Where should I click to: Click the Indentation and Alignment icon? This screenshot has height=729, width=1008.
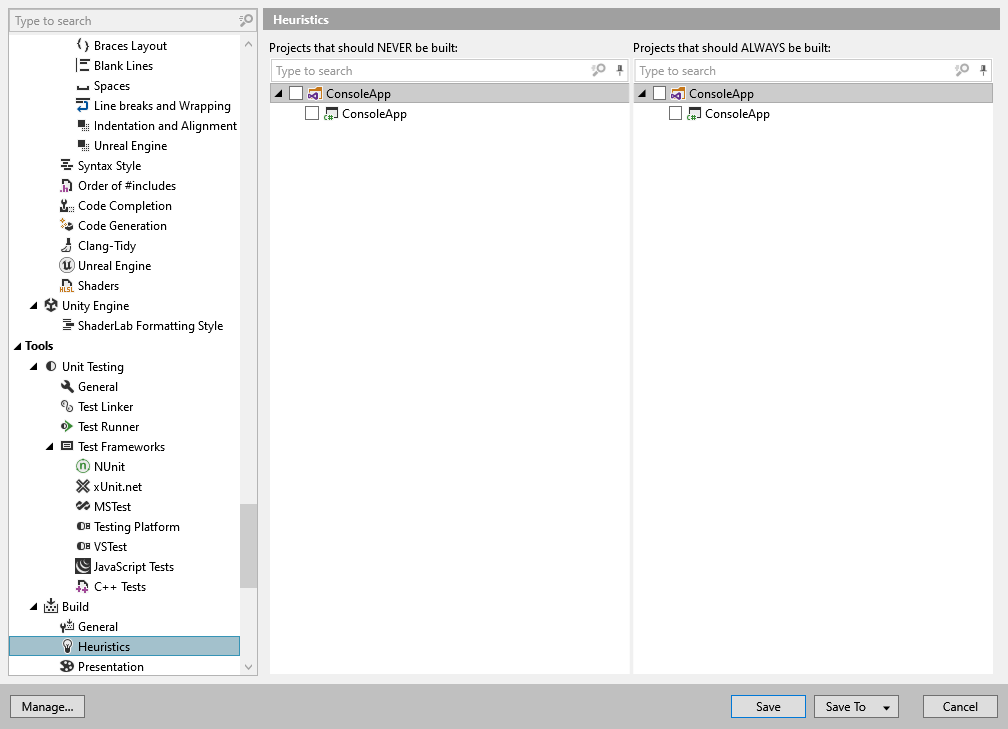point(83,125)
